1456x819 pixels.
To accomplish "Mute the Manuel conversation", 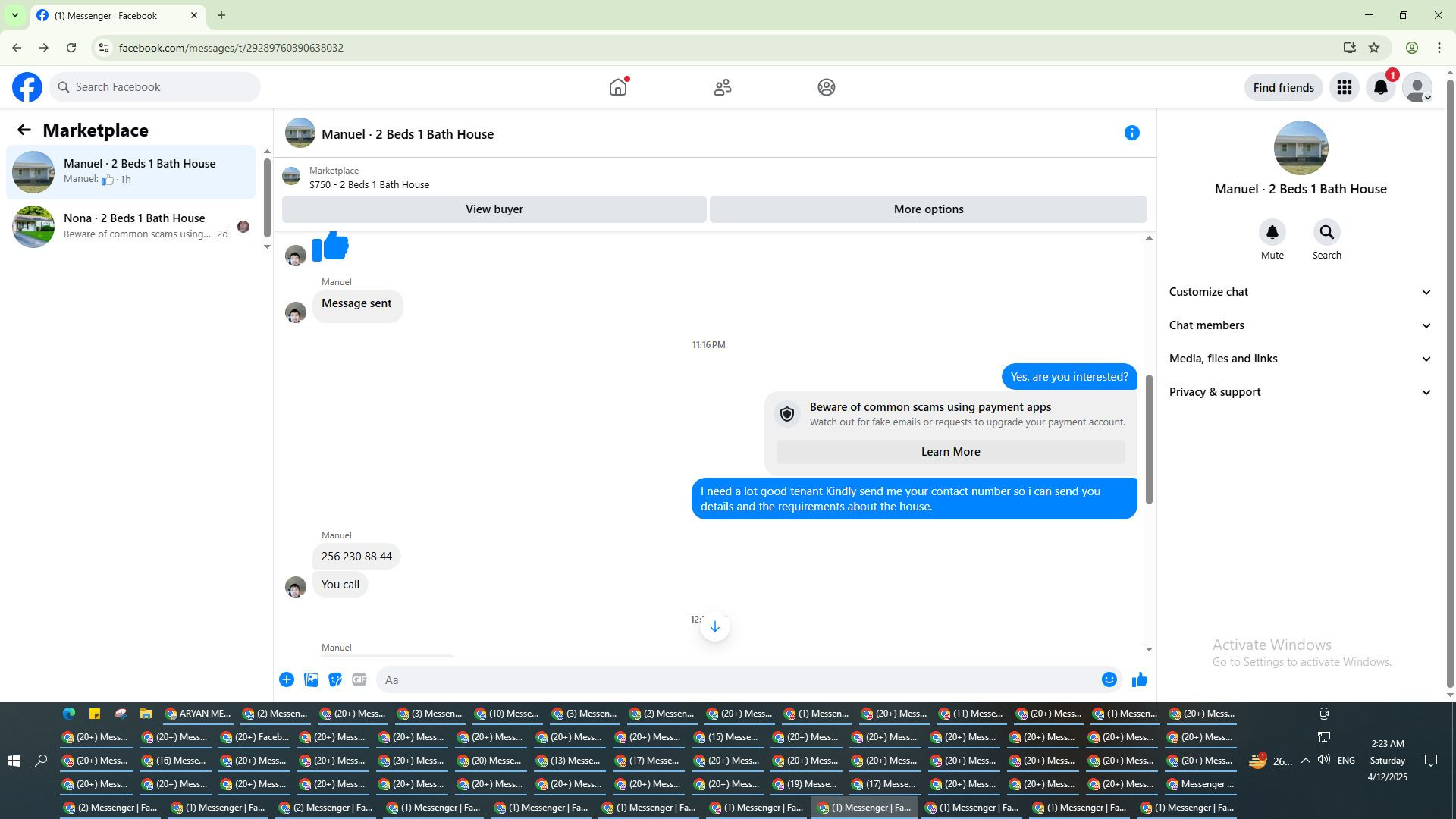I will pyautogui.click(x=1272, y=232).
